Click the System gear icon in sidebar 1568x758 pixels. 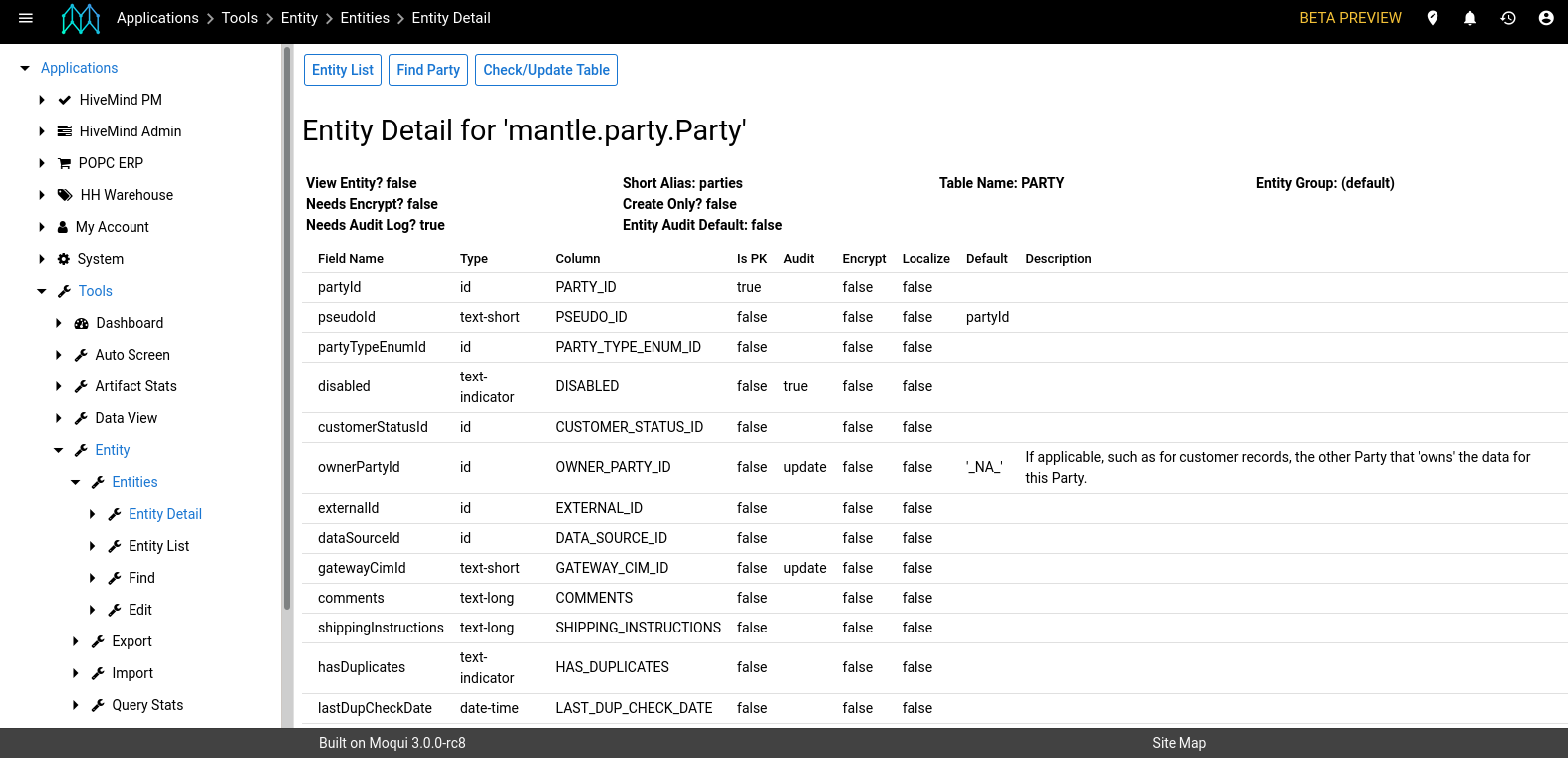pyautogui.click(x=64, y=259)
